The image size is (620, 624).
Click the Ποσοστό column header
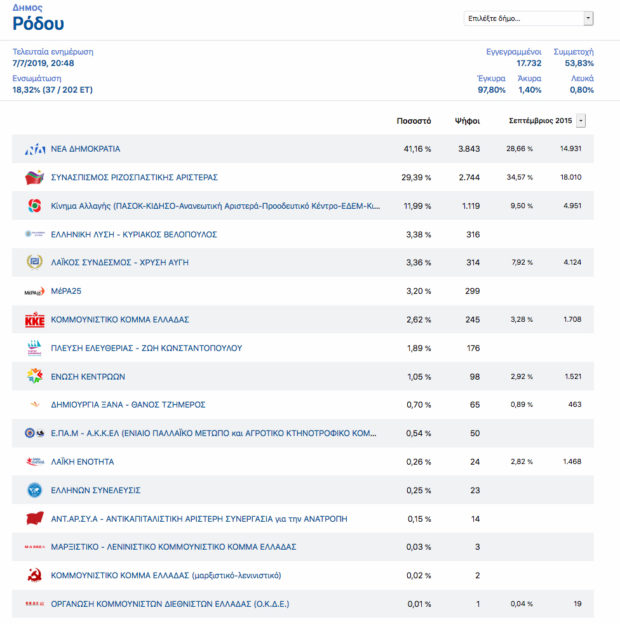pyautogui.click(x=414, y=121)
